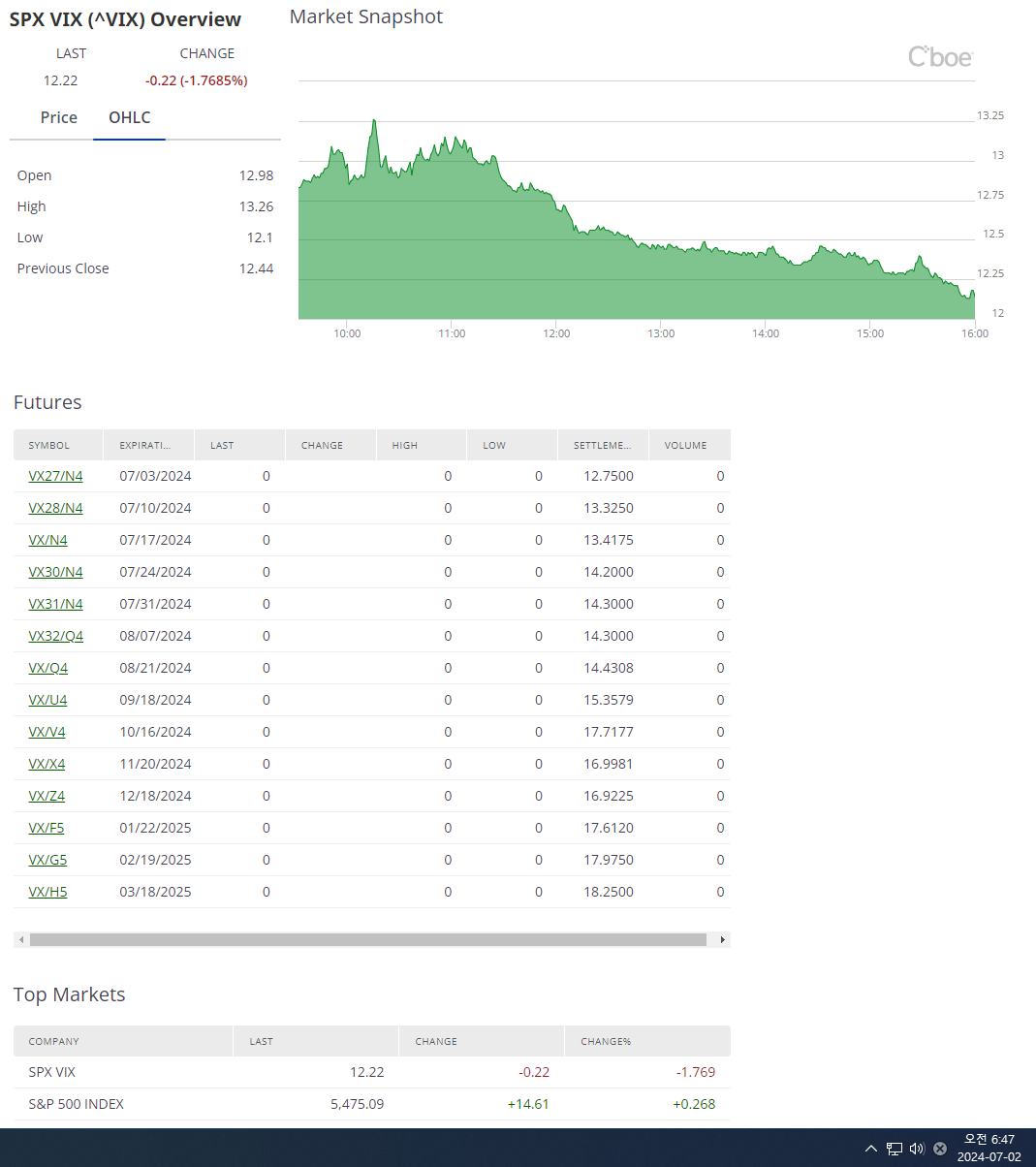This screenshot has height=1167, width=1036.
Task: Open the VX30/N4 futures link
Action: 55,572
